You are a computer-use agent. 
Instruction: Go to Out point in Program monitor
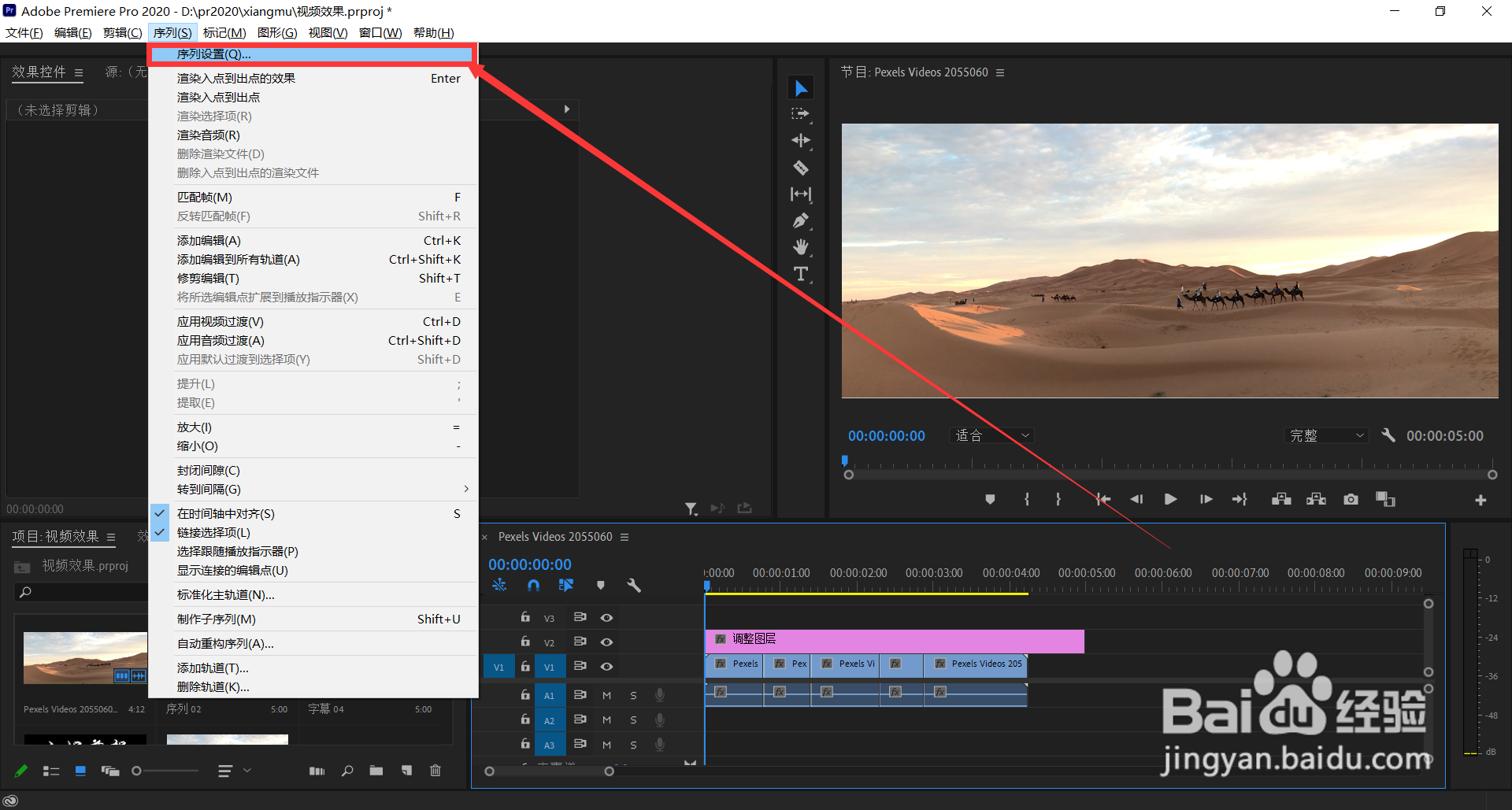[x=1240, y=499]
